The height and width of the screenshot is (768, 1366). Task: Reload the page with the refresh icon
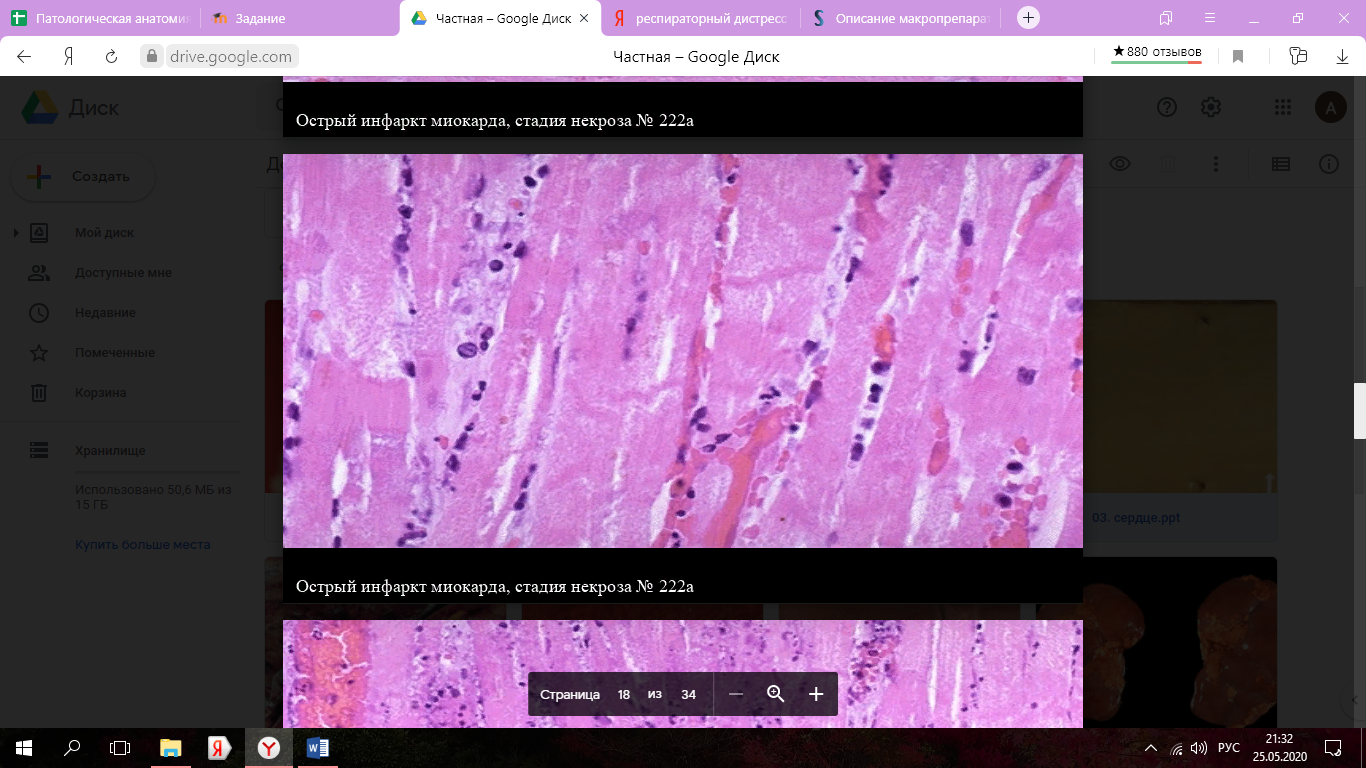[x=112, y=57]
